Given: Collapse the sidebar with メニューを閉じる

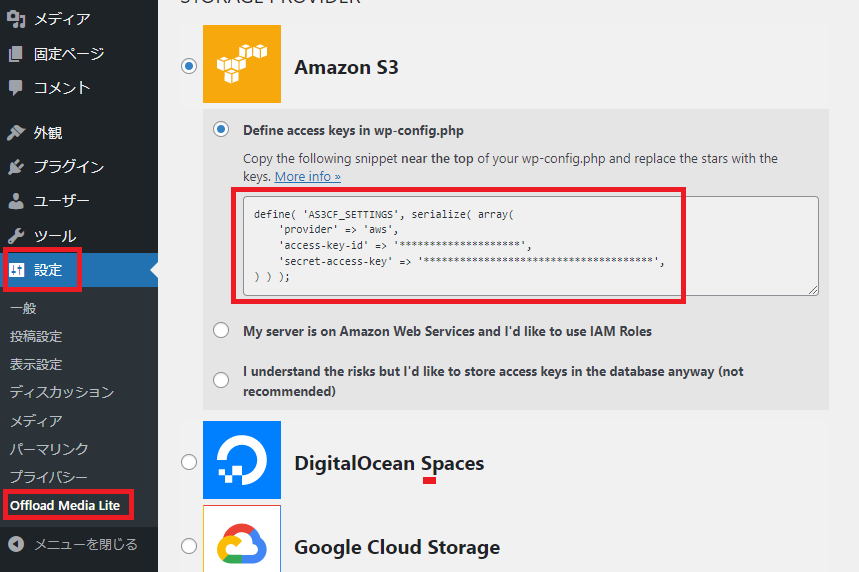Looking at the screenshot, I should pyautogui.click(x=72, y=545).
